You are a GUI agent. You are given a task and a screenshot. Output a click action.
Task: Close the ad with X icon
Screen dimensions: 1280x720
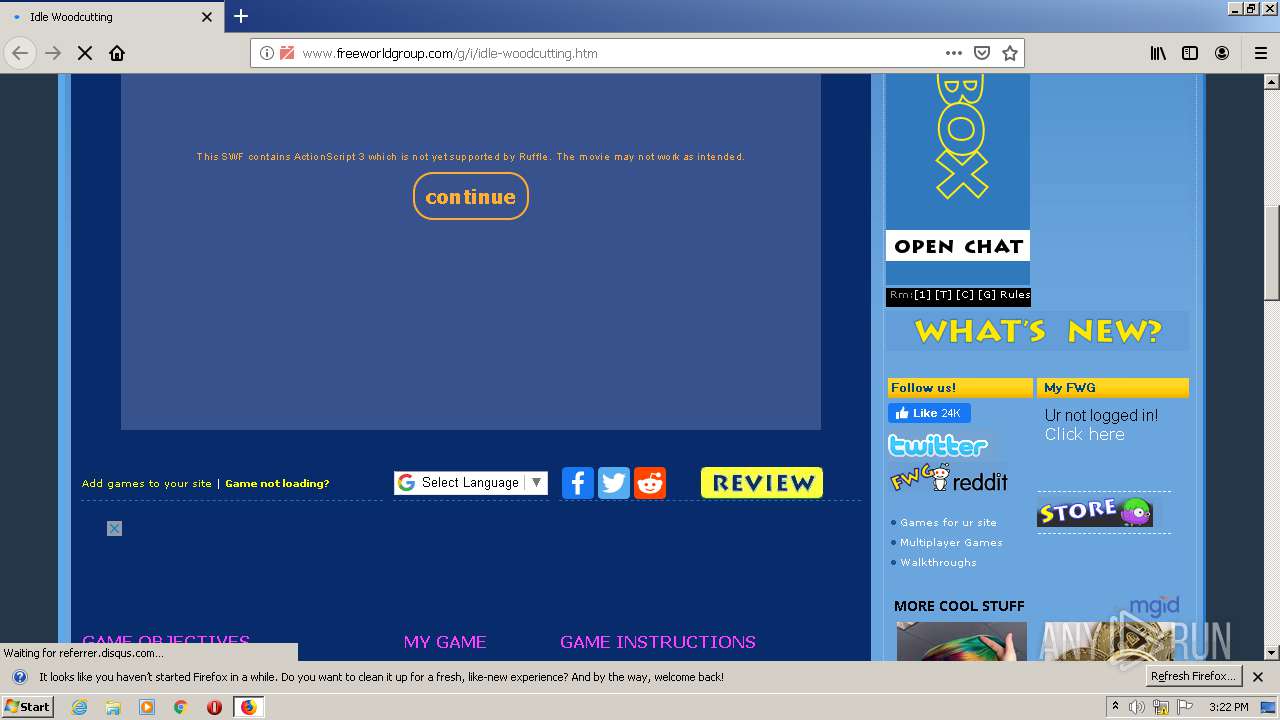click(114, 528)
